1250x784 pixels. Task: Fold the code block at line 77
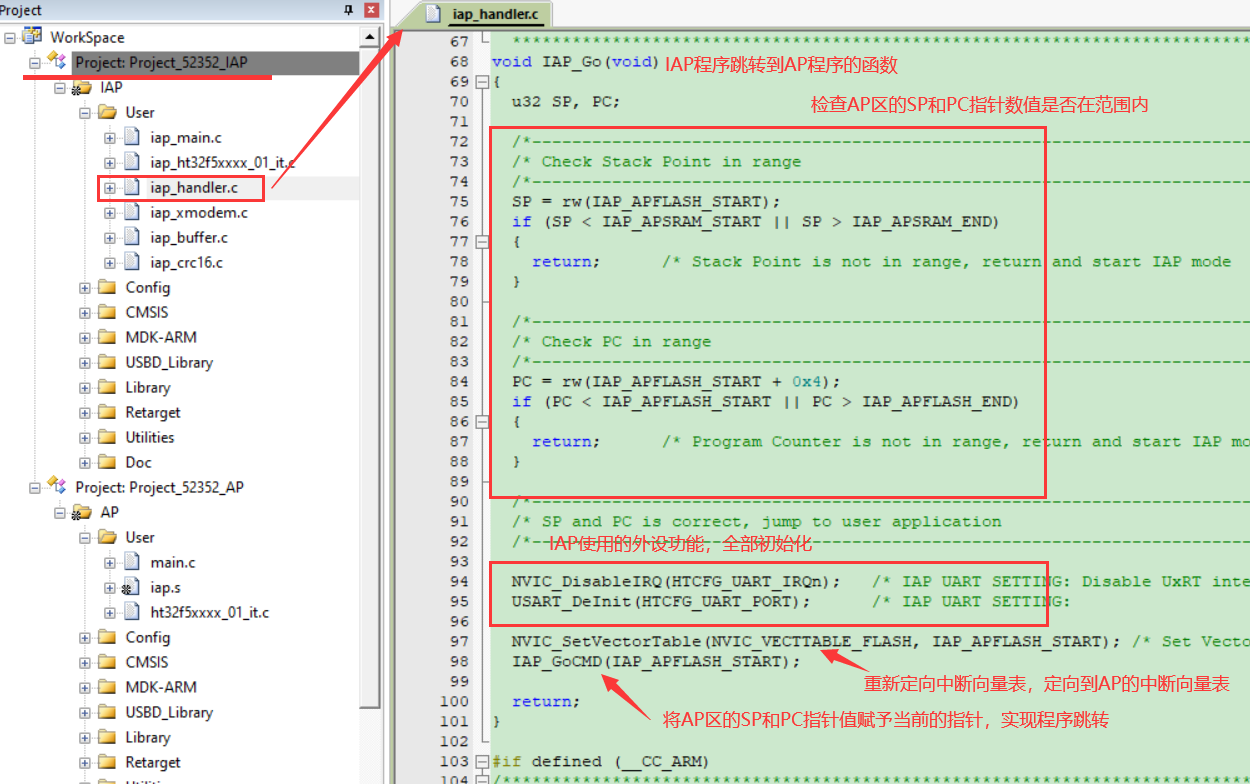(x=483, y=241)
